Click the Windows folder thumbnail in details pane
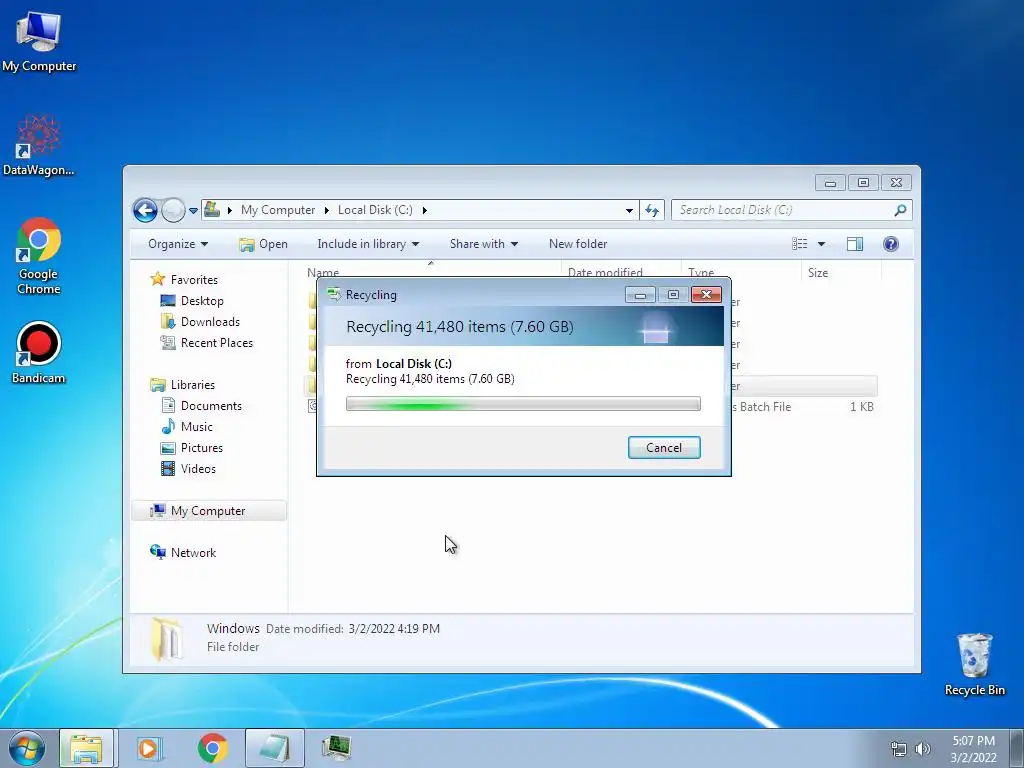 tap(167, 639)
